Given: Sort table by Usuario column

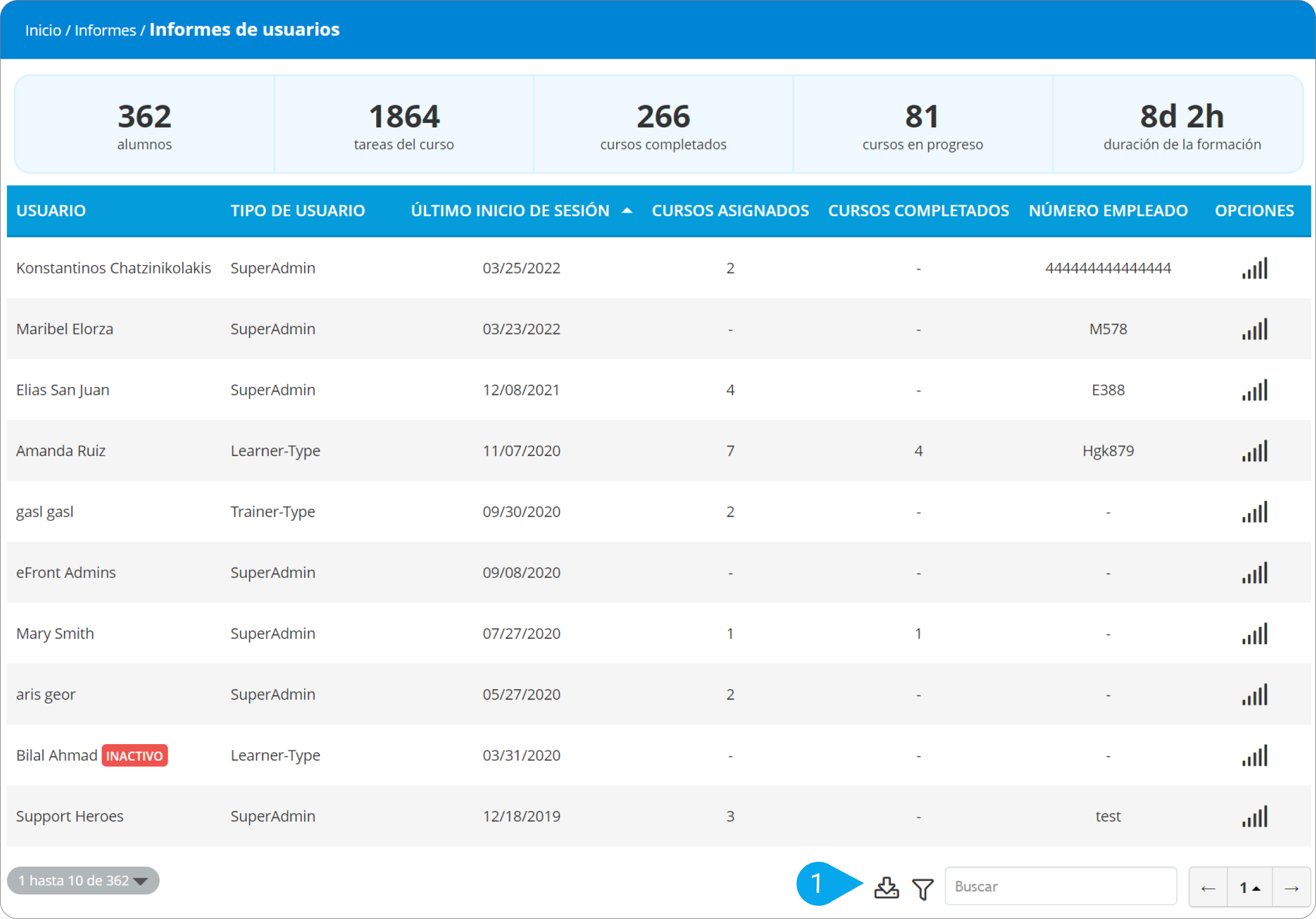Looking at the screenshot, I should [x=51, y=211].
